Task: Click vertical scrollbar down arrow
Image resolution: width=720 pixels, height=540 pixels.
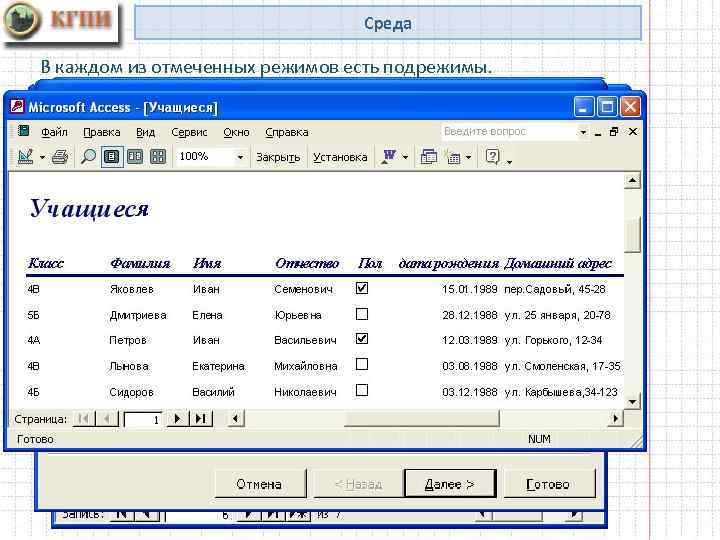Action: click(632, 402)
